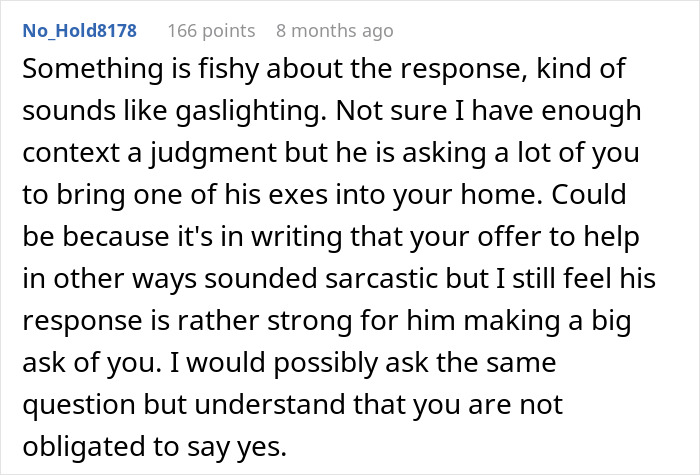Click the word 'because' in the comment

[115, 237]
